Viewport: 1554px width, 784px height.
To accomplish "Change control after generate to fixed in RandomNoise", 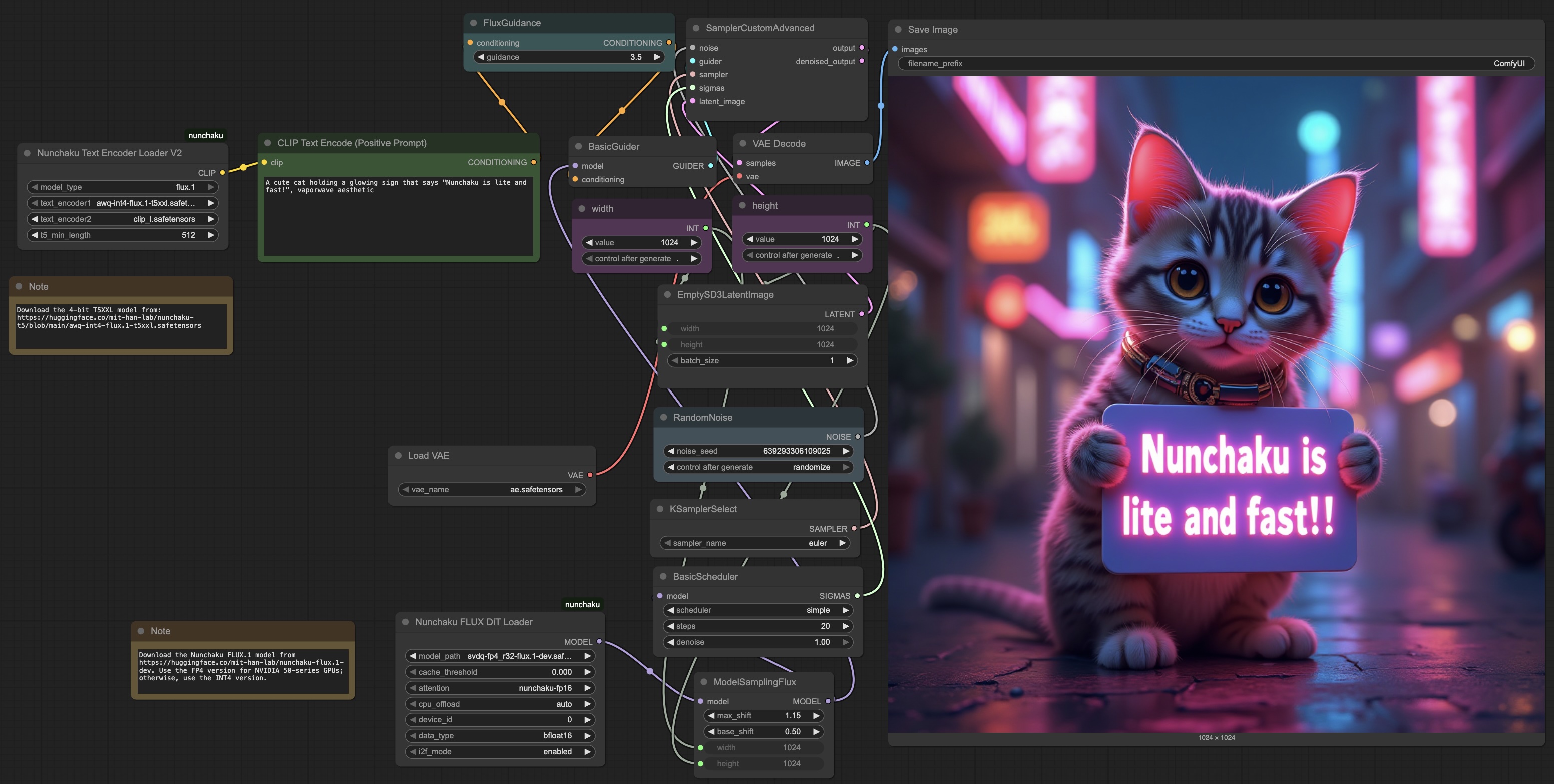I will (812, 467).
